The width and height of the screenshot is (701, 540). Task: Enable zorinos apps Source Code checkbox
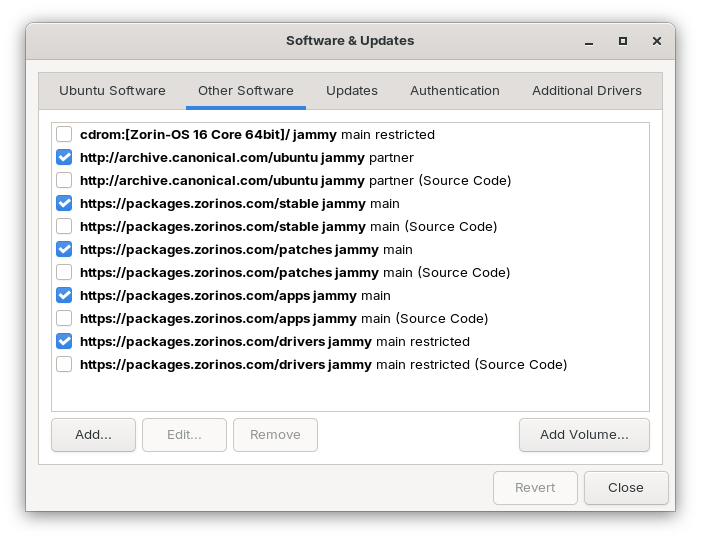pos(64,318)
